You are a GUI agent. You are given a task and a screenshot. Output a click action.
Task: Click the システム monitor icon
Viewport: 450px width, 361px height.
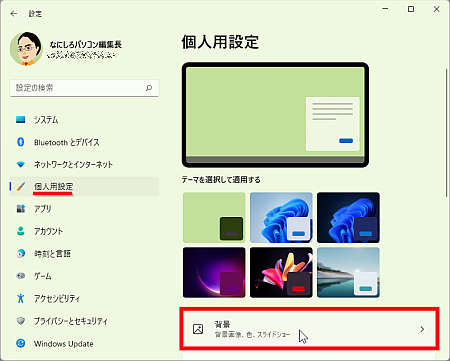coord(21,120)
